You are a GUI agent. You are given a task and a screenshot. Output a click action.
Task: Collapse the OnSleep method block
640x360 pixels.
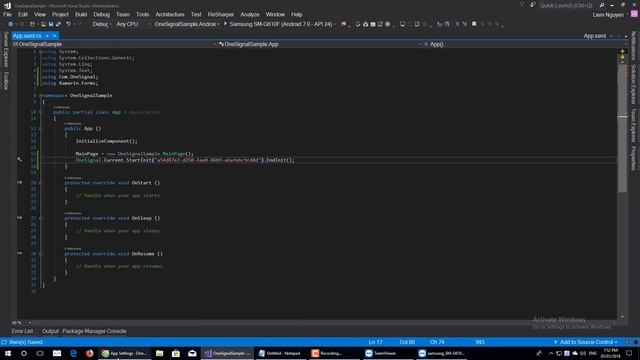[40, 218]
